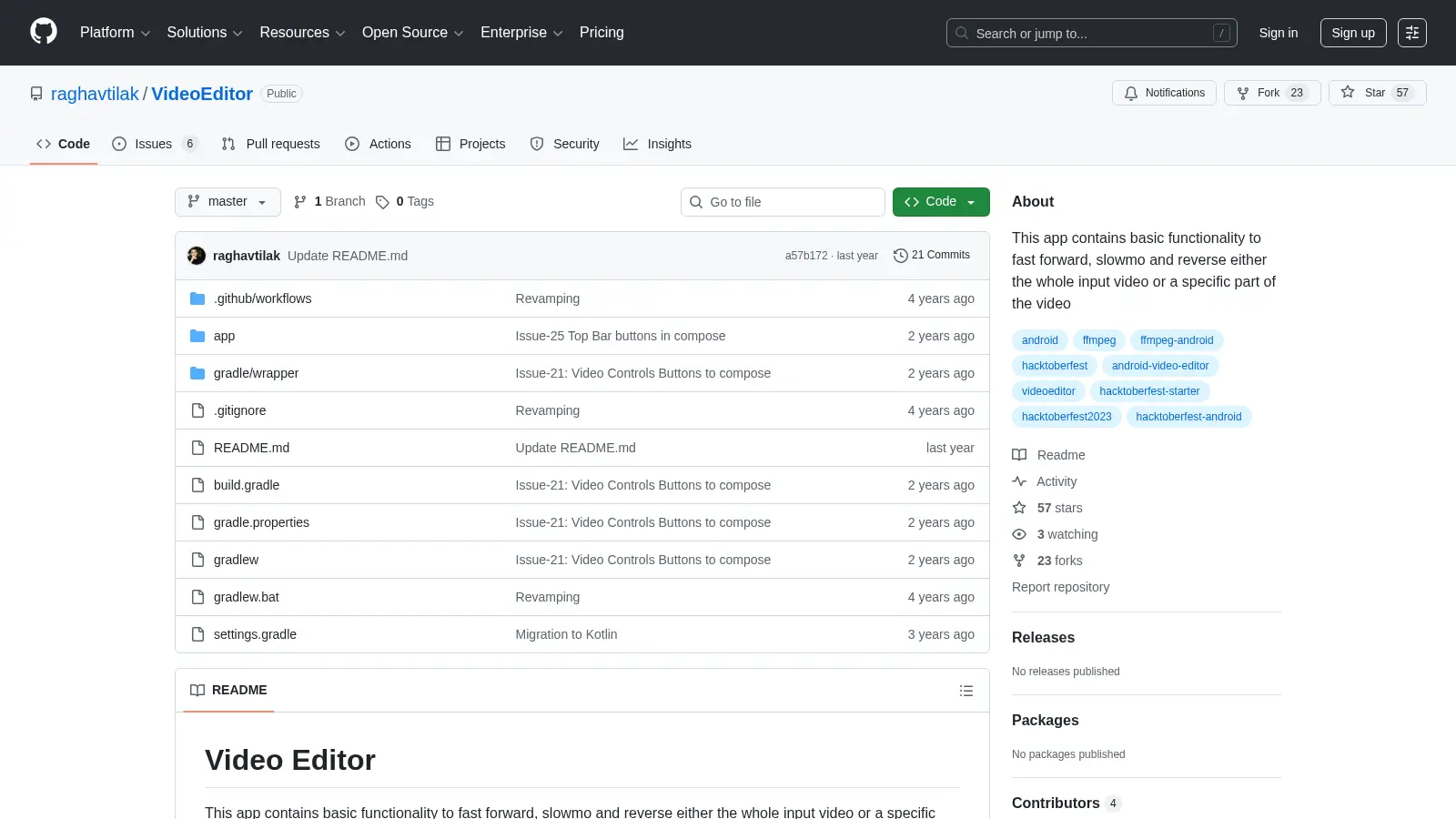Select the README tab heading
The height and width of the screenshot is (819, 1456).
[x=228, y=691]
